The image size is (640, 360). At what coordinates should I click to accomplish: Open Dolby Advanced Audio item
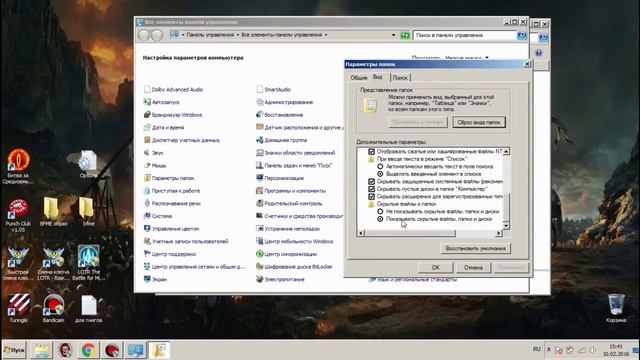click(173, 89)
